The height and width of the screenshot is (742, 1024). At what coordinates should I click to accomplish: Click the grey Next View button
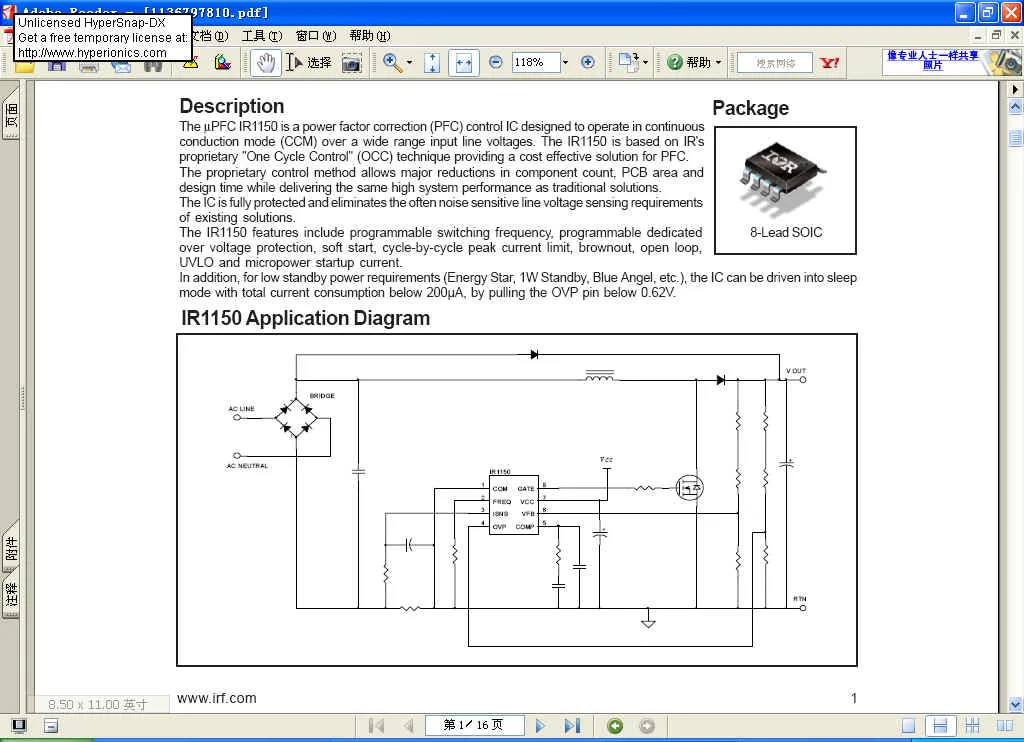pyautogui.click(x=647, y=726)
